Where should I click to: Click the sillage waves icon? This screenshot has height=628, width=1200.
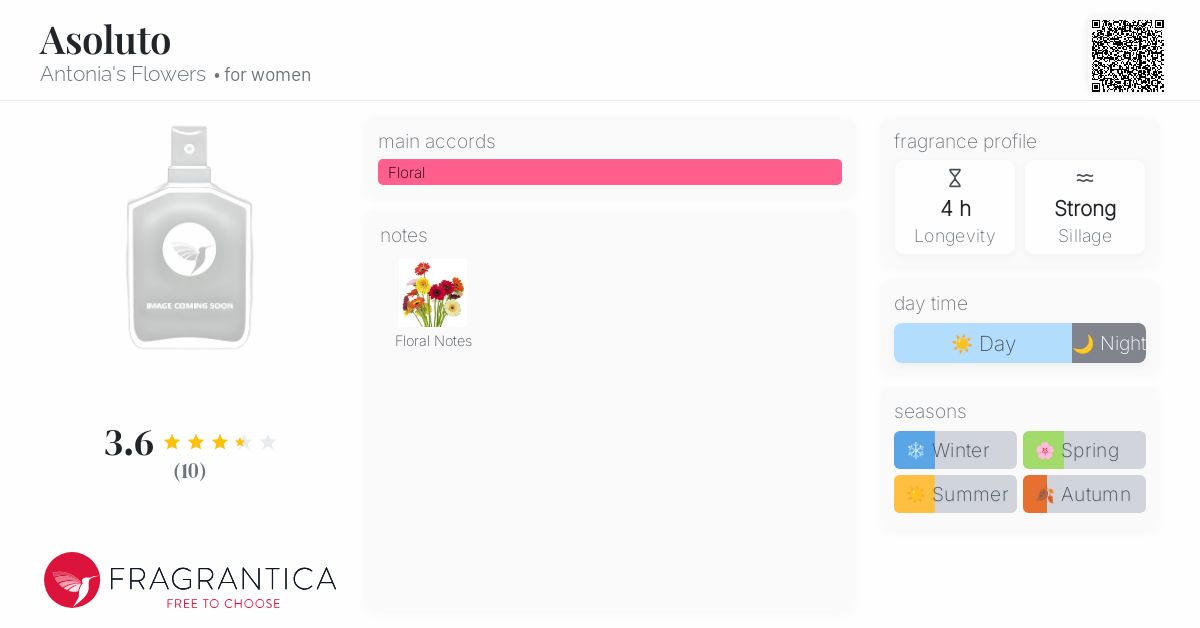click(1085, 178)
